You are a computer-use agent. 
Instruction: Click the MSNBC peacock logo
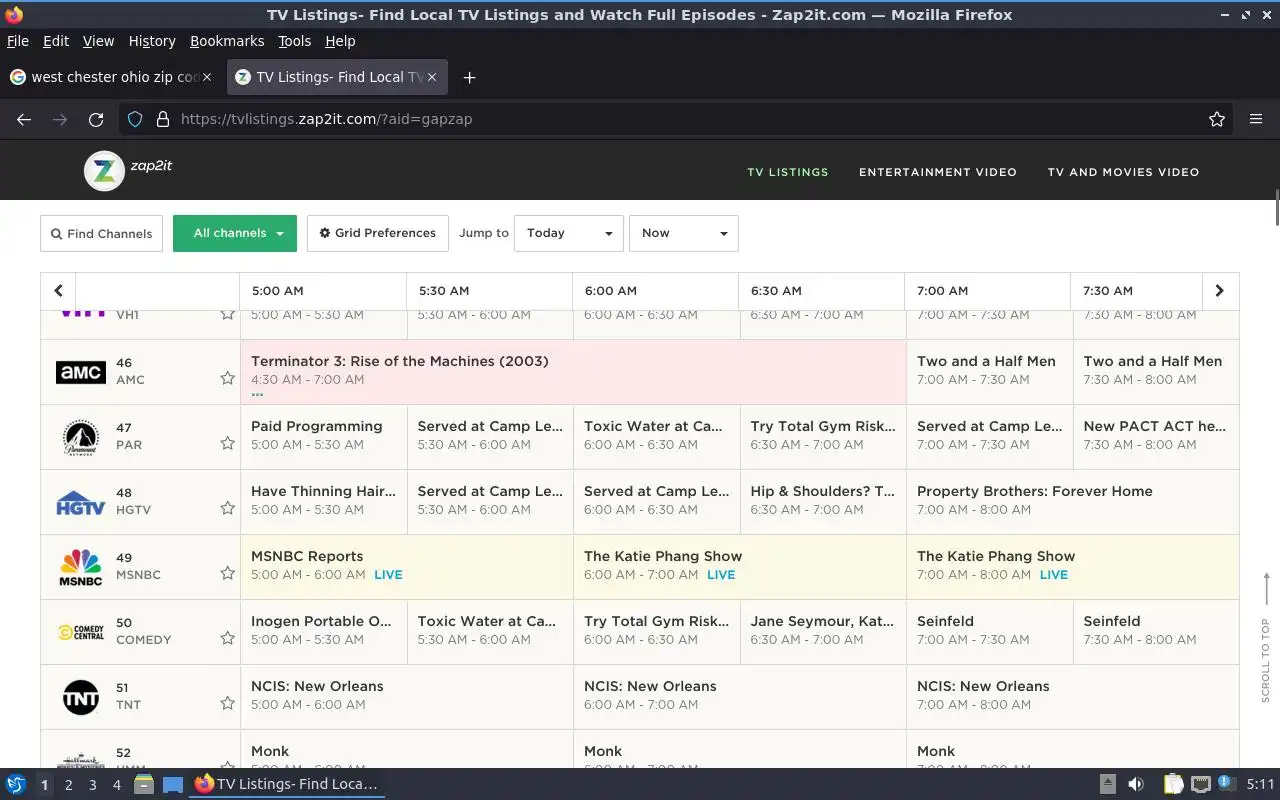[81, 567]
